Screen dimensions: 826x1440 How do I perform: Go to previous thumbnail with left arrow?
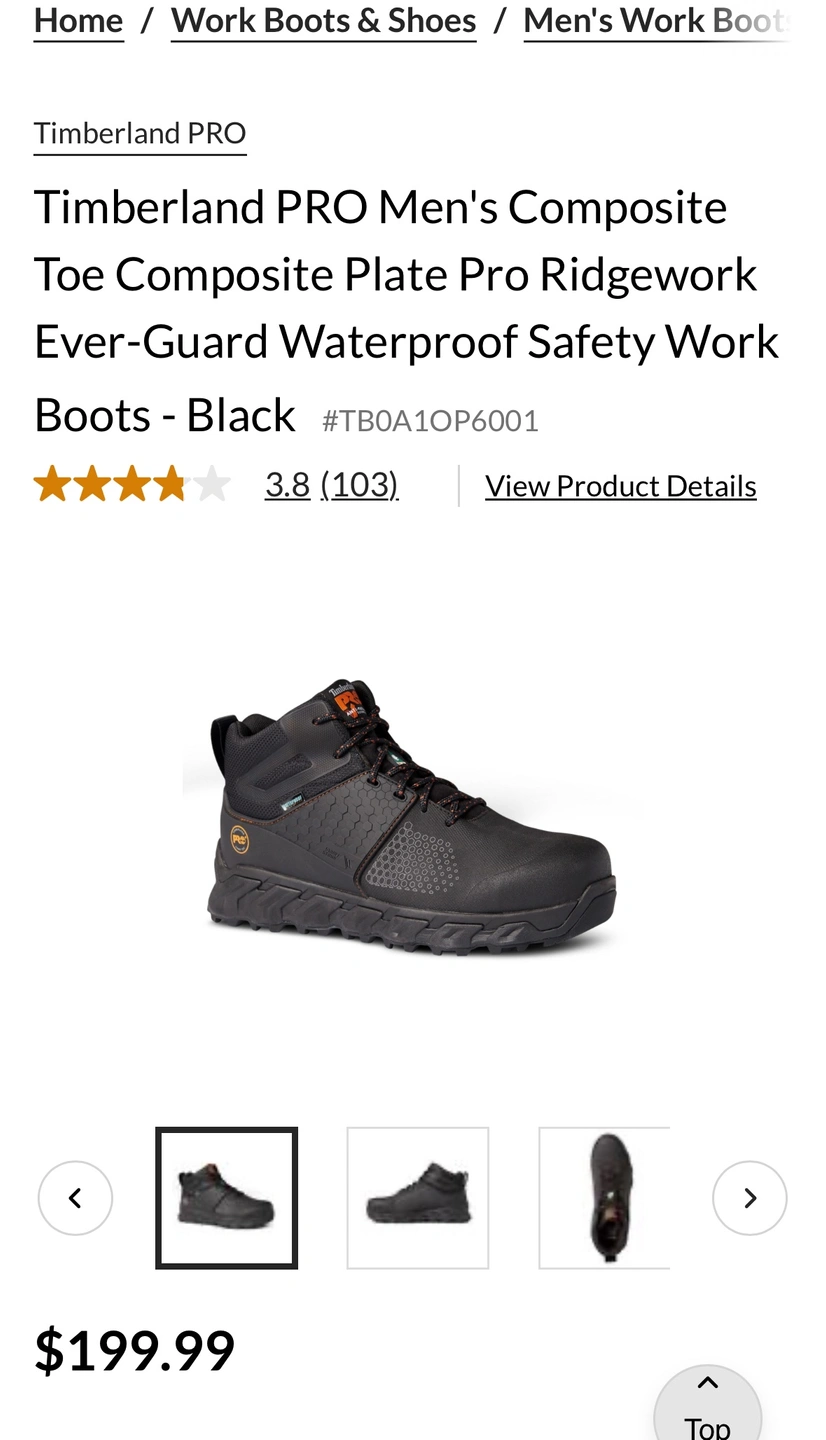[75, 1198]
